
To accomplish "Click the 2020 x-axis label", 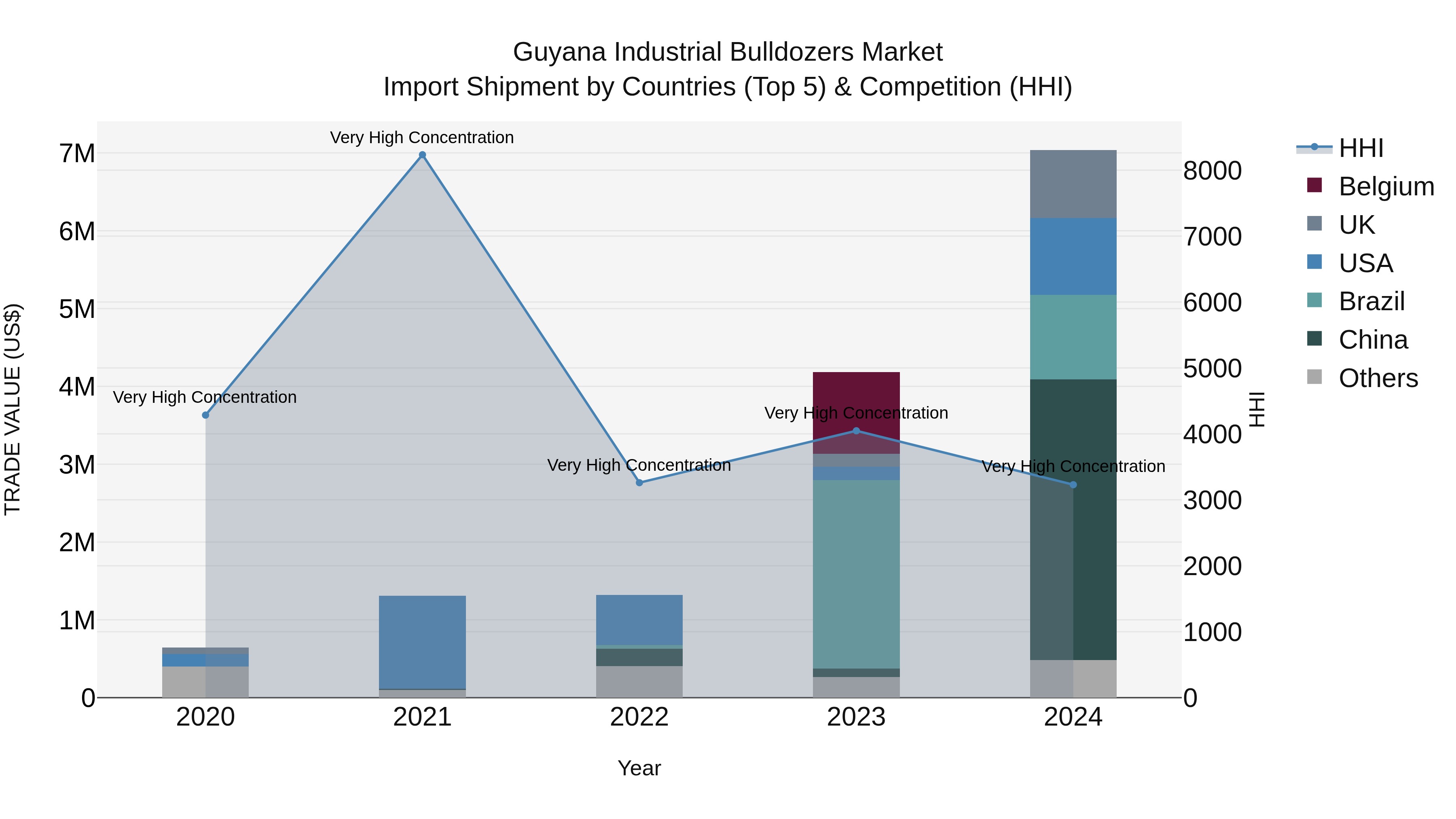I will click(x=206, y=717).
